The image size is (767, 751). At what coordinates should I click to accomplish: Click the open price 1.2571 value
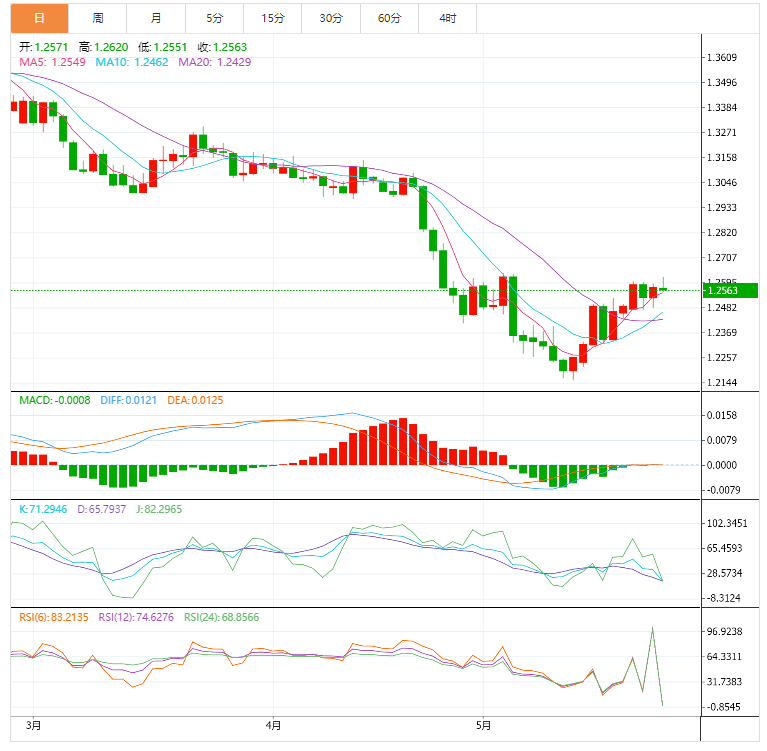[51, 47]
